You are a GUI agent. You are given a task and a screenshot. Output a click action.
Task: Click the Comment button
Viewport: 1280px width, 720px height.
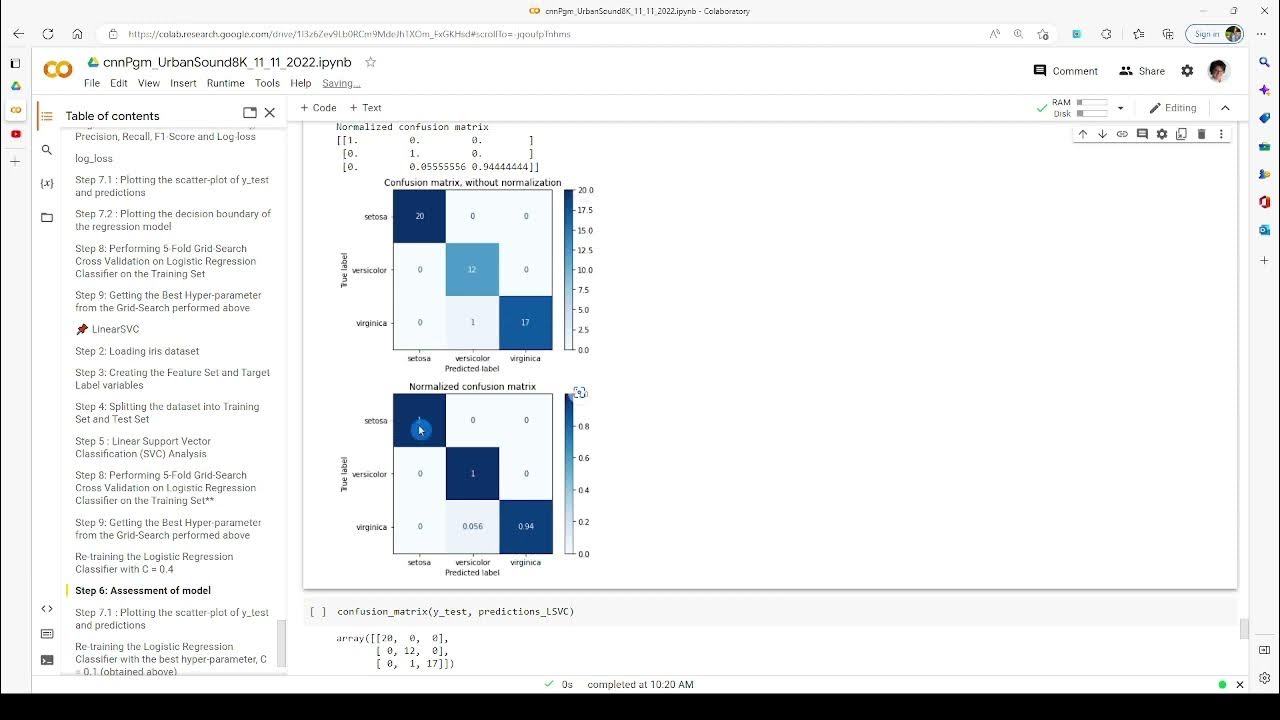1066,71
